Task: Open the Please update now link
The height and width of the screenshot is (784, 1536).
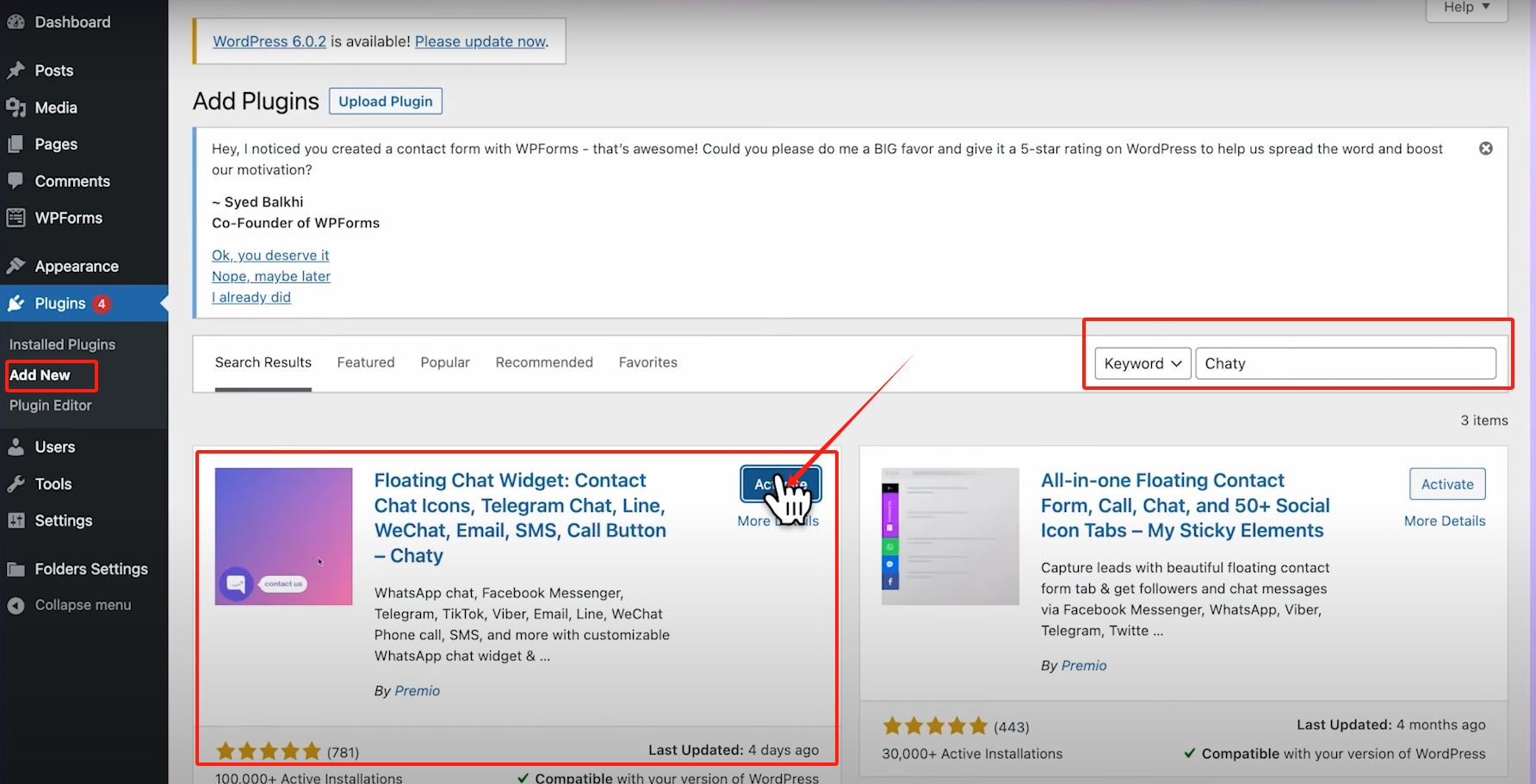Action: pyautogui.click(x=480, y=40)
